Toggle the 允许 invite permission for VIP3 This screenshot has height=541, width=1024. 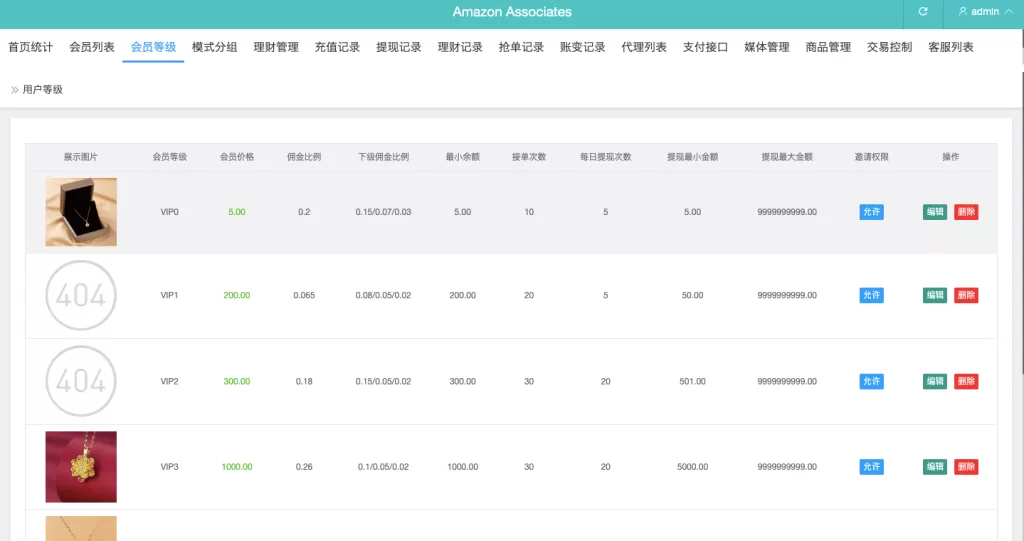(871, 467)
